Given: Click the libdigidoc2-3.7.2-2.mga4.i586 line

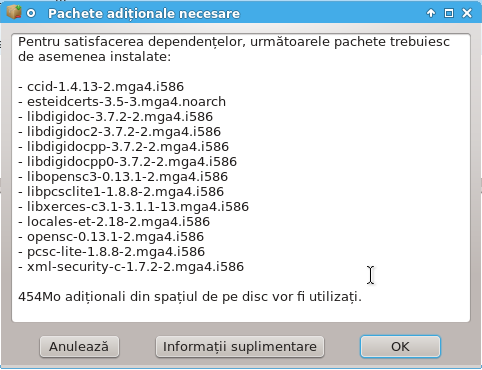Looking at the screenshot, I should coord(119,132).
